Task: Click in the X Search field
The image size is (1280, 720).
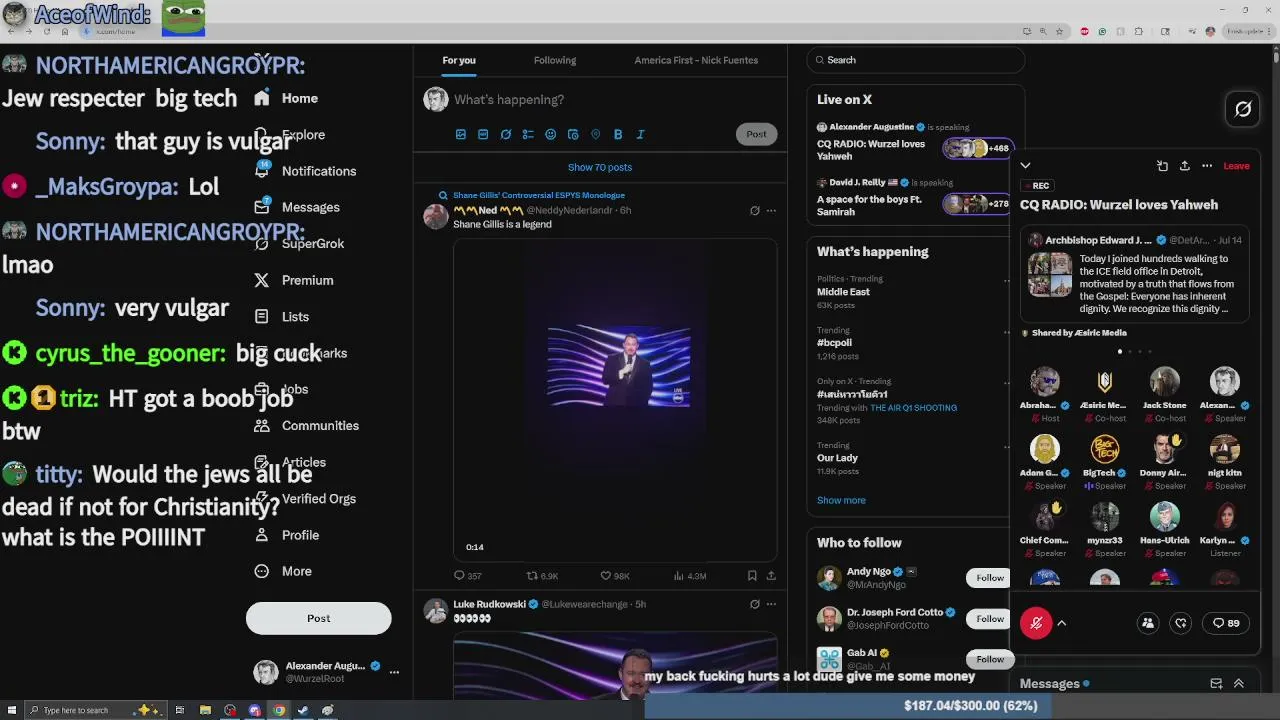Action: click(x=916, y=60)
